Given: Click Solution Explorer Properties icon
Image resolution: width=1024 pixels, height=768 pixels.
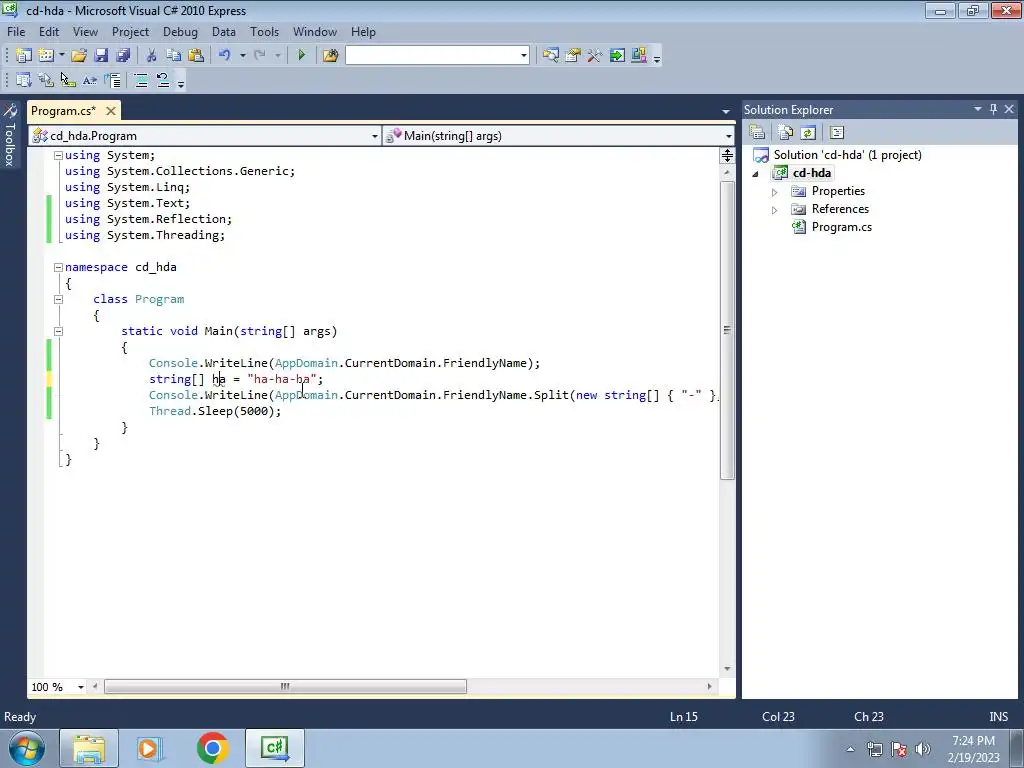Looking at the screenshot, I should [x=758, y=133].
